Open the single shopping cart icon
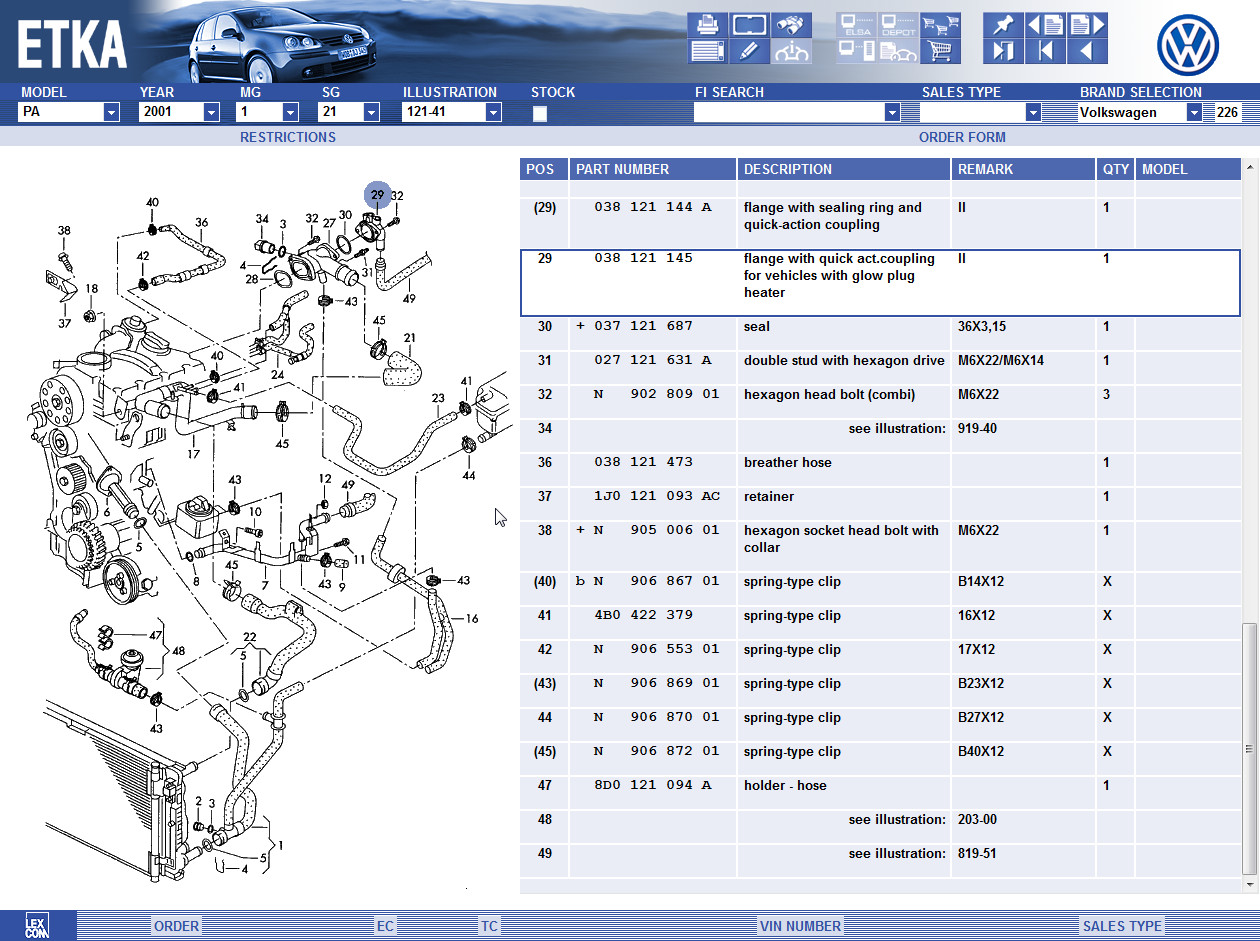This screenshot has height=941, width=1260. click(940, 51)
